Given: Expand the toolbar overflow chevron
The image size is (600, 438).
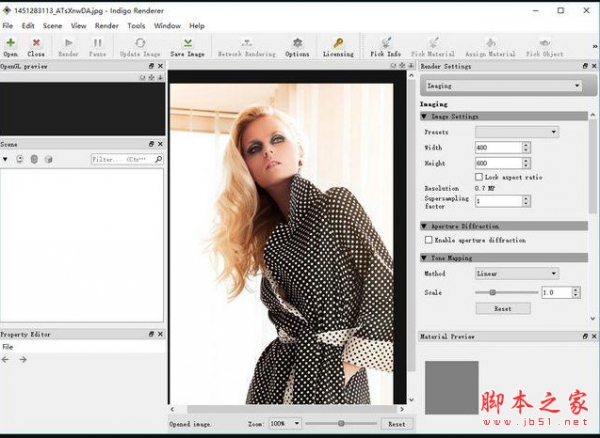Looking at the screenshot, I should (x=595, y=46).
